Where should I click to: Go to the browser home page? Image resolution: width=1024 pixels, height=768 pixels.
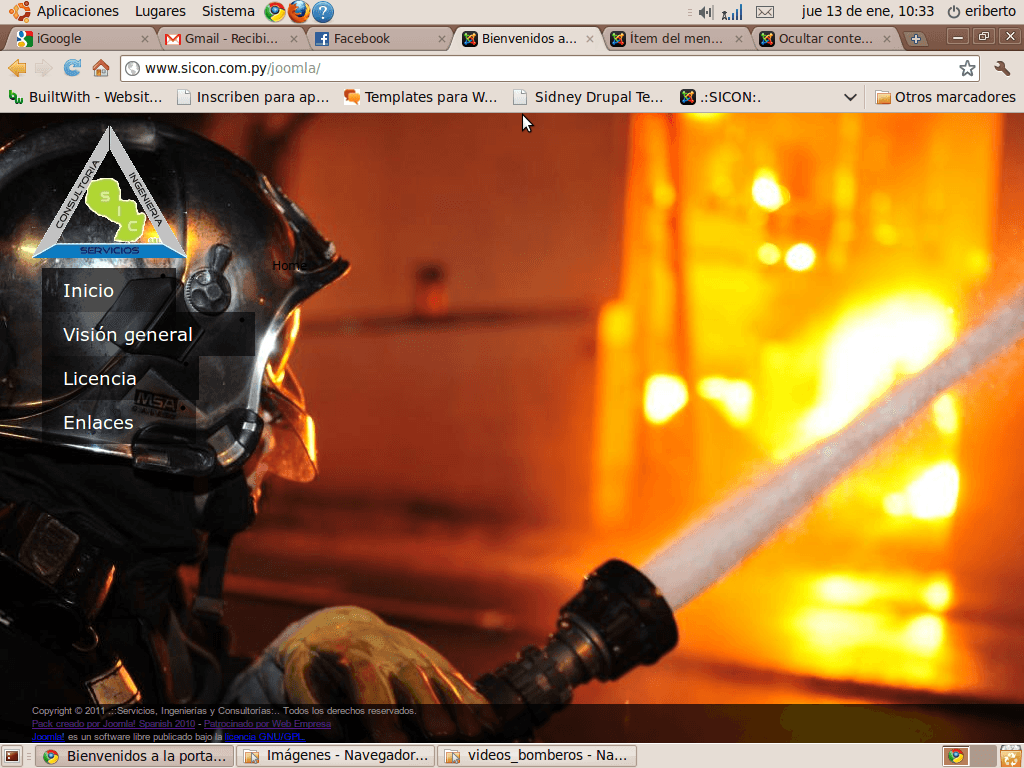pyautogui.click(x=101, y=67)
